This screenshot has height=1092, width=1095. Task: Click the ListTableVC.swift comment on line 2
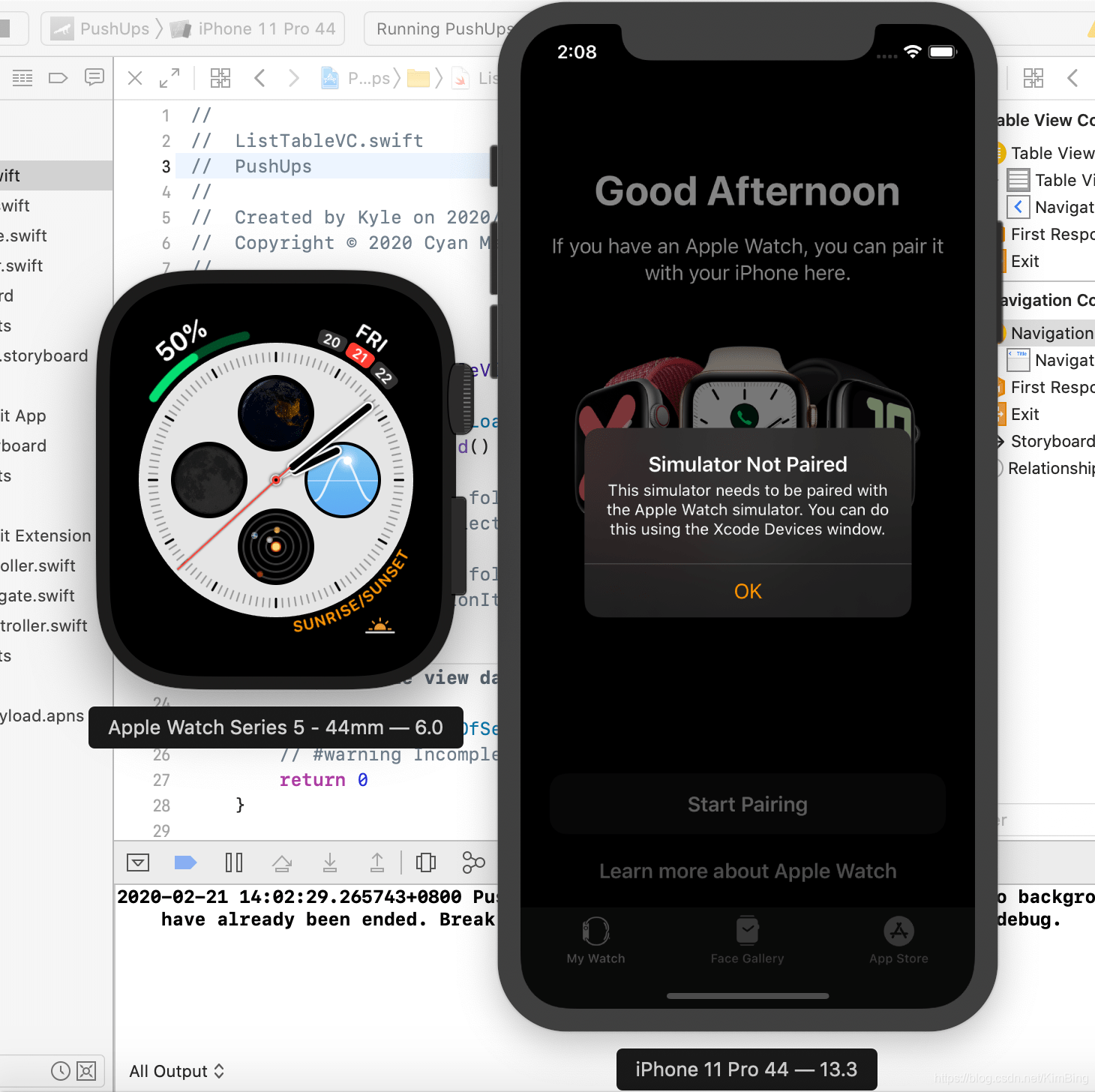coord(307,141)
